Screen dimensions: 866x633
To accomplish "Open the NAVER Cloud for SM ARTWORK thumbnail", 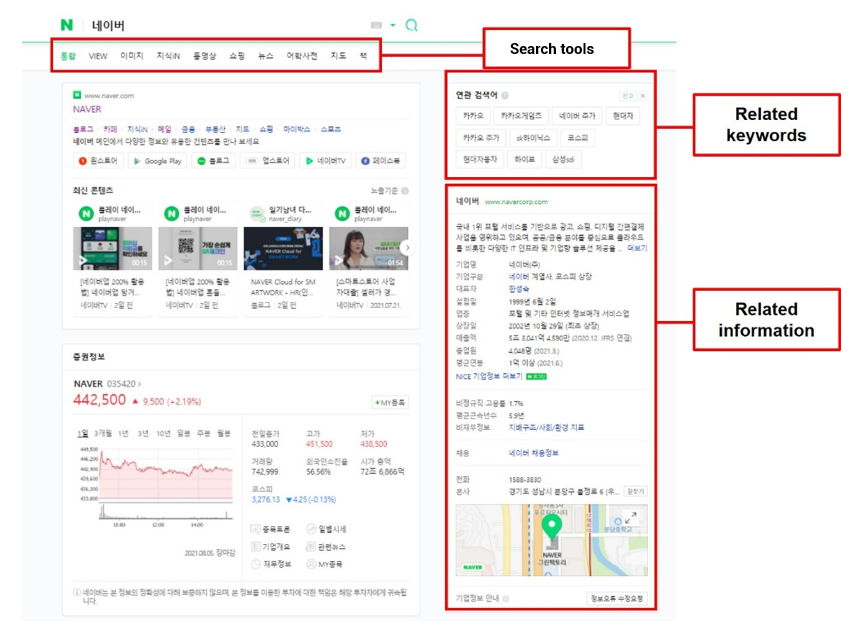I will (x=283, y=249).
